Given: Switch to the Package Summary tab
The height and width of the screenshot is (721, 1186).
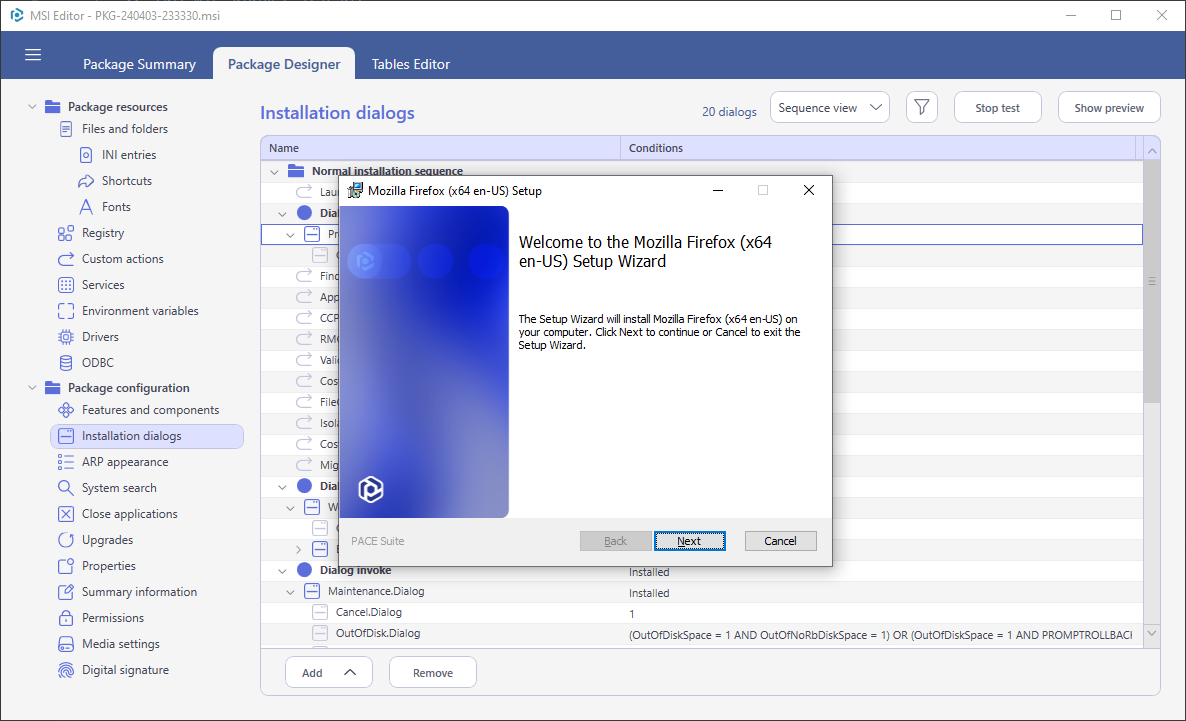Looking at the screenshot, I should tap(139, 64).
